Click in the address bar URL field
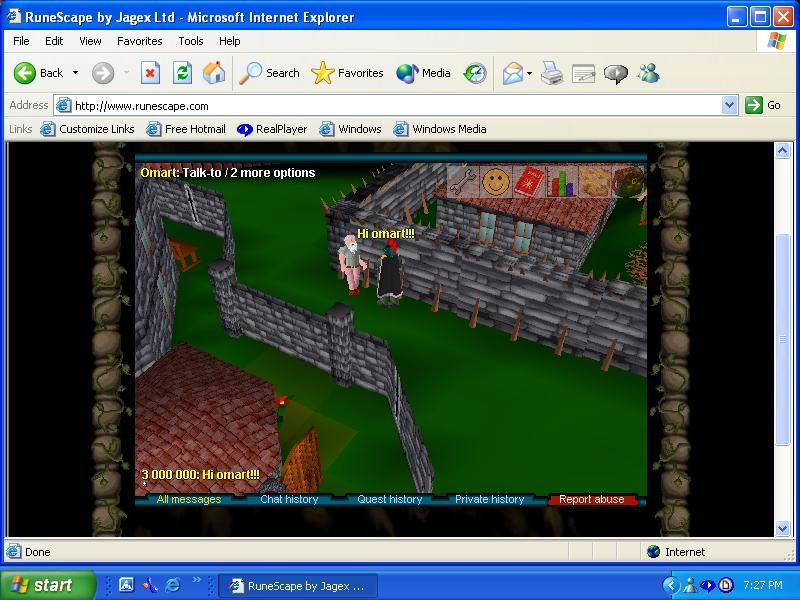This screenshot has height=600, width=800. tap(388, 106)
